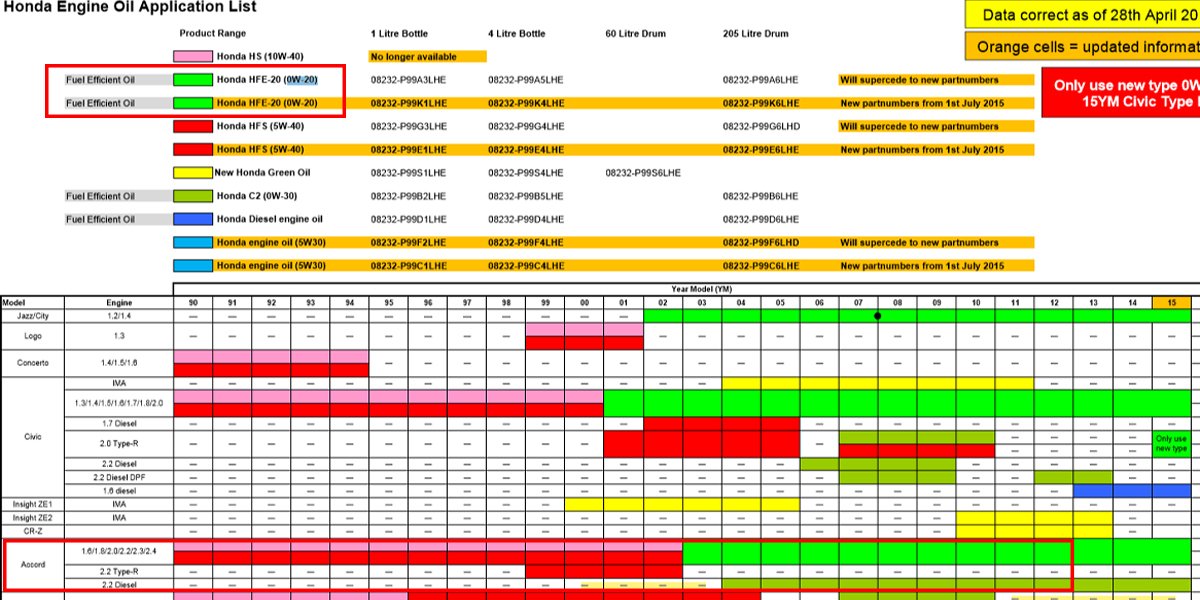Image resolution: width=1200 pixels, height=600 pixels.
Task: Select part number 08232-P99F2LHE
Action: 409,243
